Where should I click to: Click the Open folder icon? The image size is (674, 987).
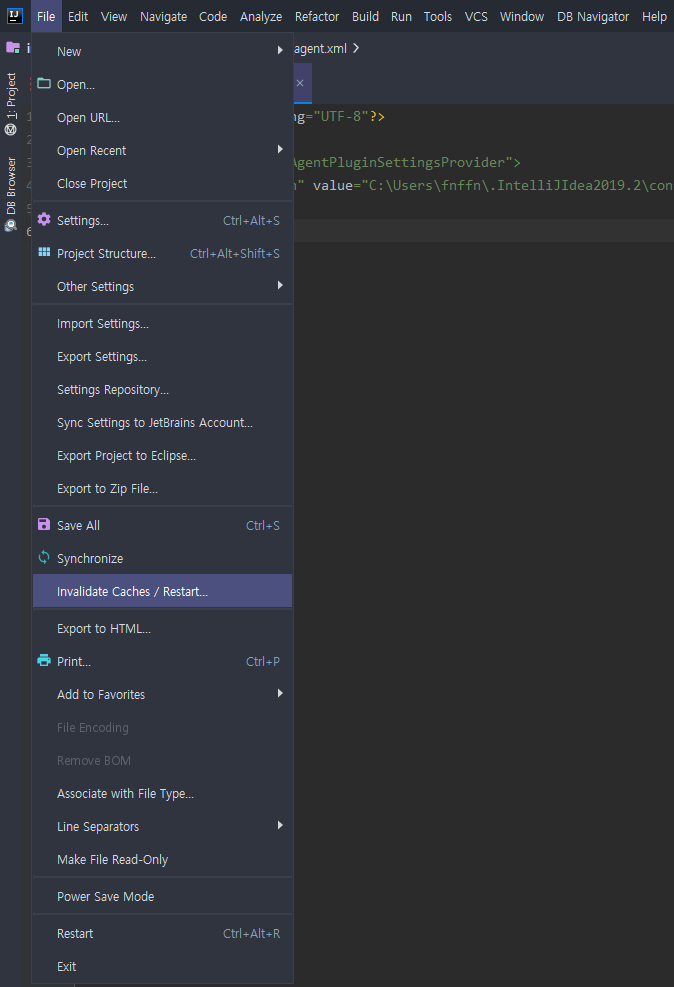[44, 84]
